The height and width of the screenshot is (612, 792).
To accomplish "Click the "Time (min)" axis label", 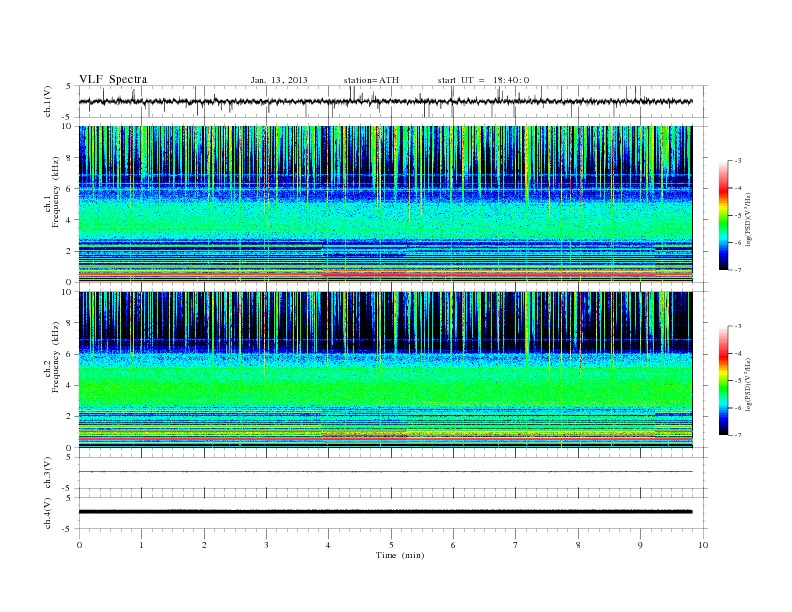I will click(x=400, y=555).
